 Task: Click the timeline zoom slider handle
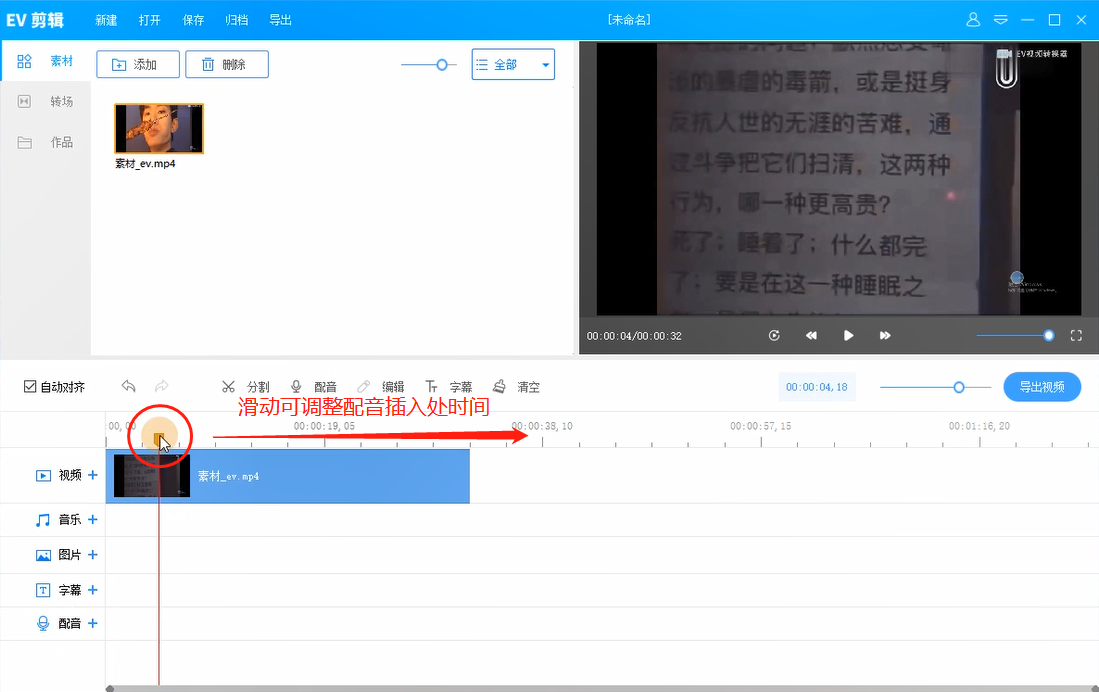point(959,387)
